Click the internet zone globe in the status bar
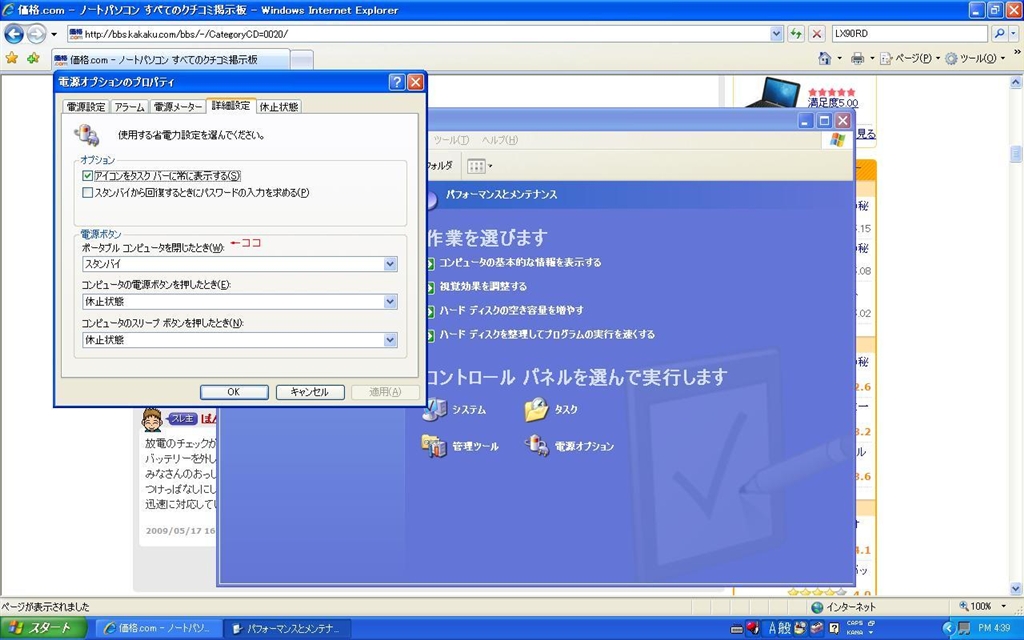 [817, 607]
